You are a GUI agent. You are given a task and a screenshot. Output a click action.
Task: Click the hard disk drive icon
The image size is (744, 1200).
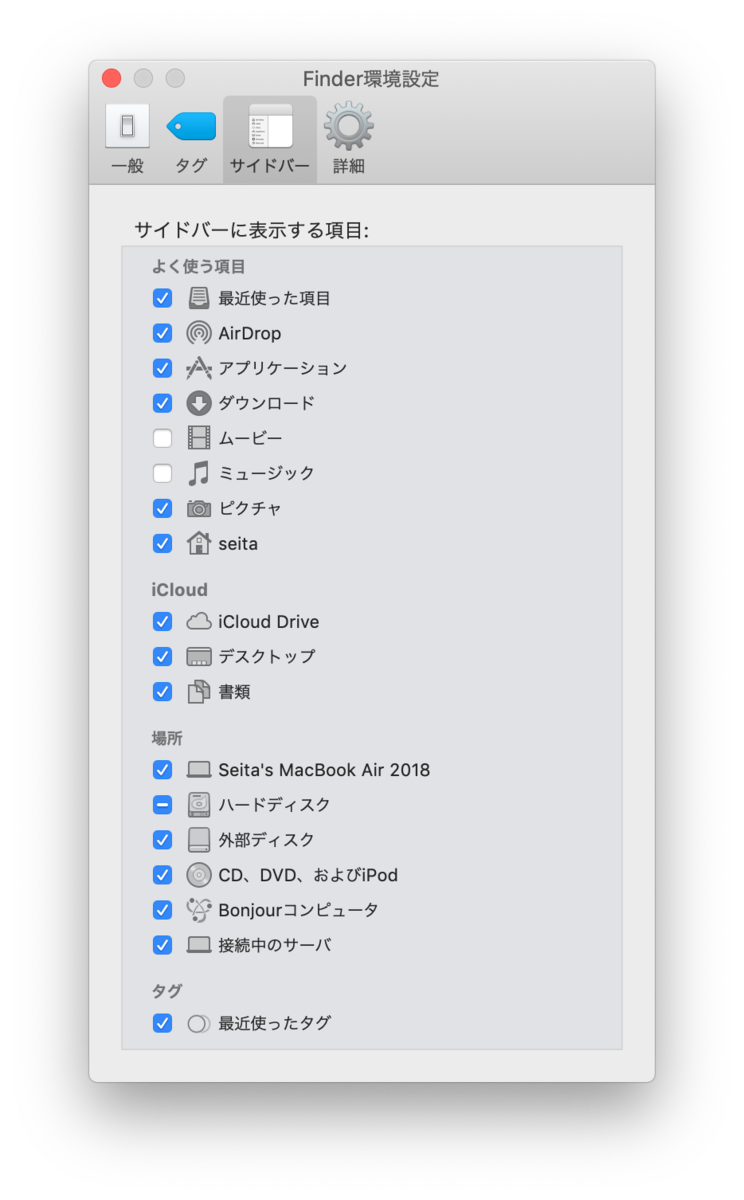coord(199,804)
